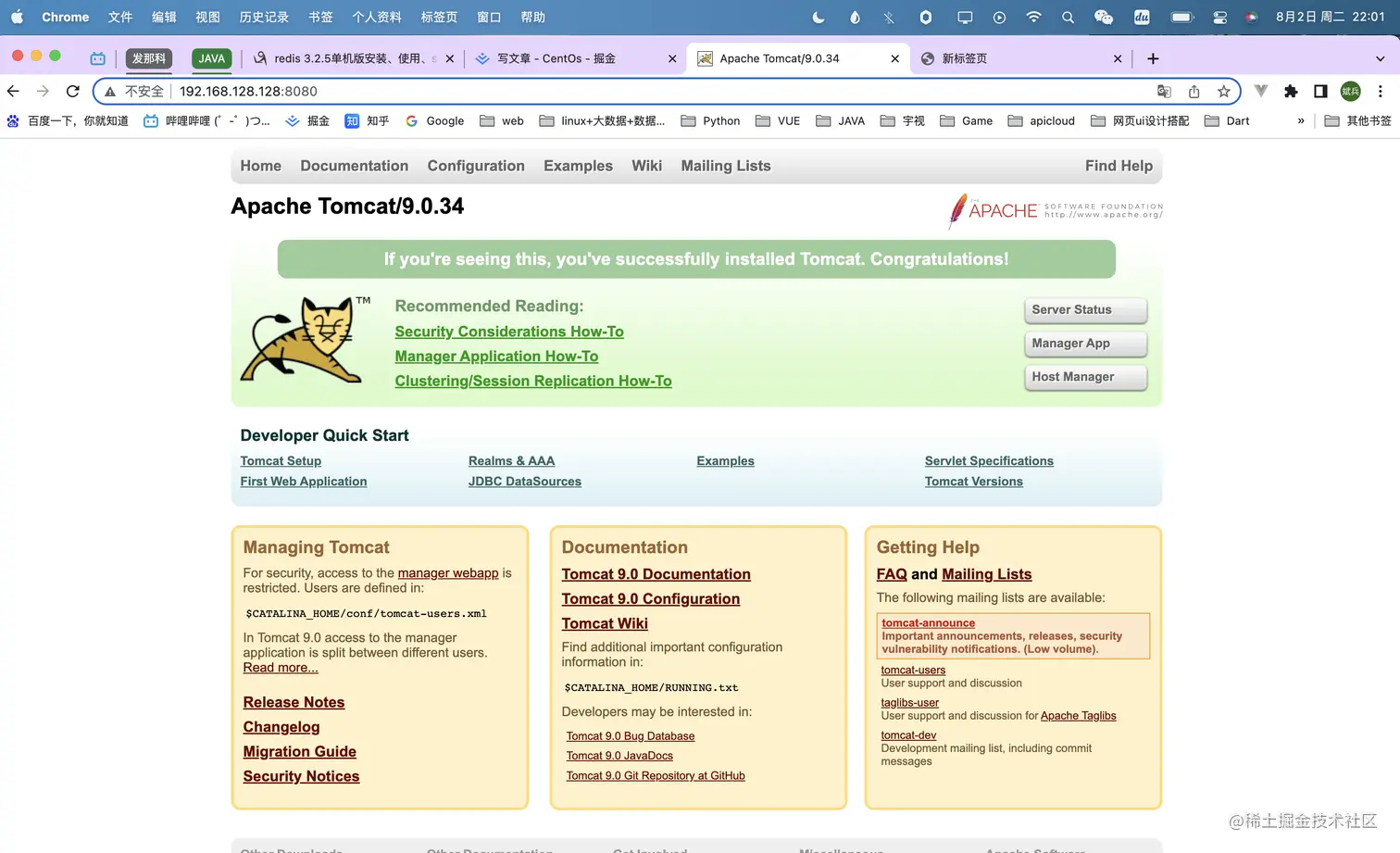Open the Servlet Specifications link

pos(989,461)
